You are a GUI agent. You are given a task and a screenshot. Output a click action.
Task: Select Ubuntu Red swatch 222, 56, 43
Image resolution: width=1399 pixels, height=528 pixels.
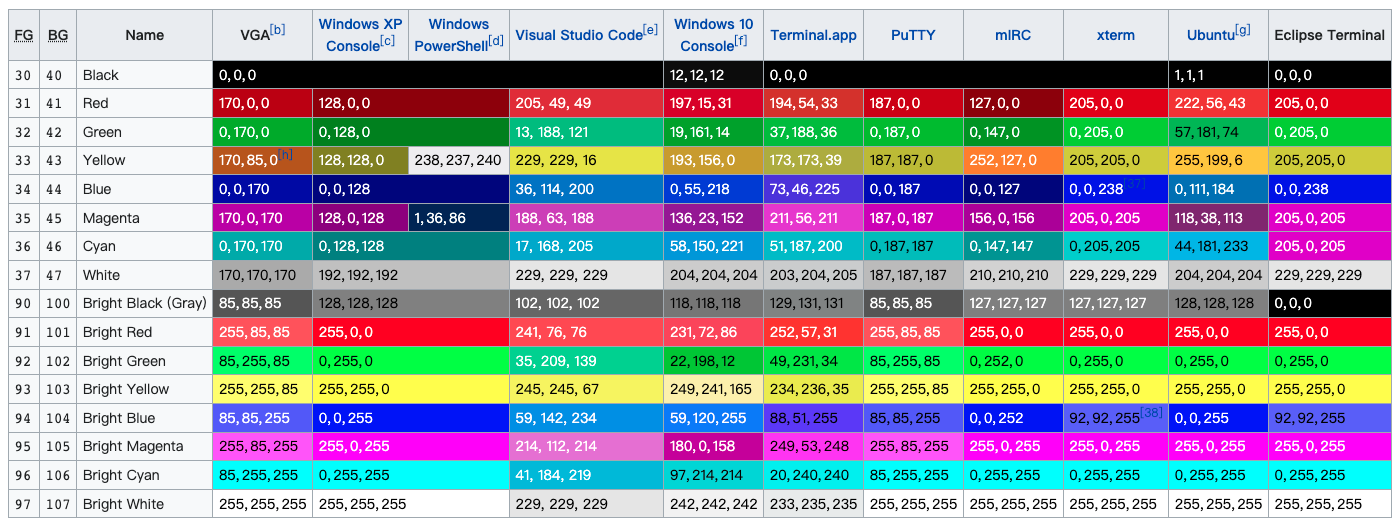click(x=1218, y=103)
